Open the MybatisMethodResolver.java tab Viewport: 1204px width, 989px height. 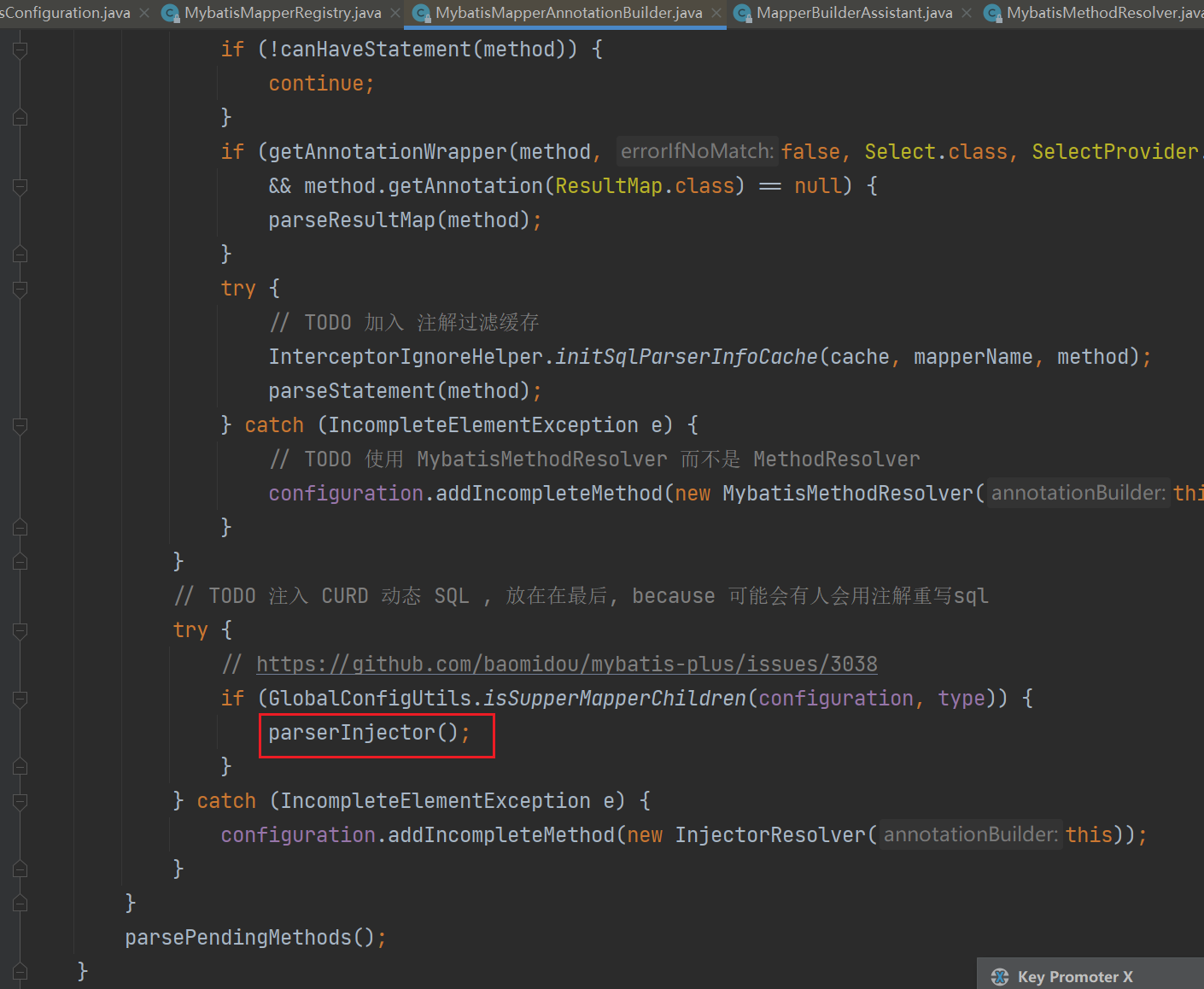1103,13
